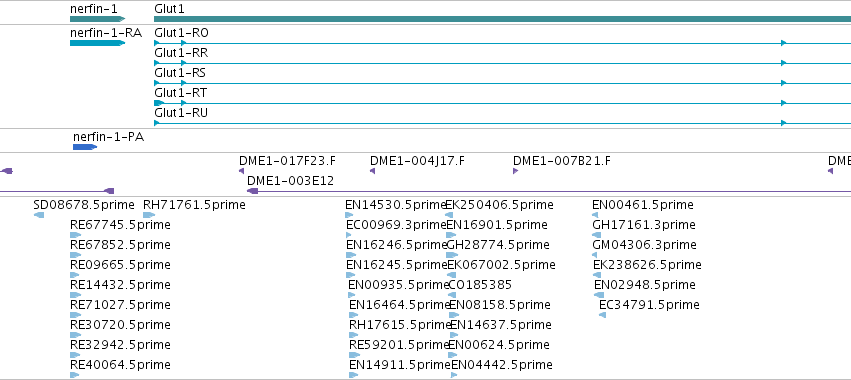Open EST RE32942.5prime
The height and width of the screenshot is (380, 851).
(x=120, y=345)
